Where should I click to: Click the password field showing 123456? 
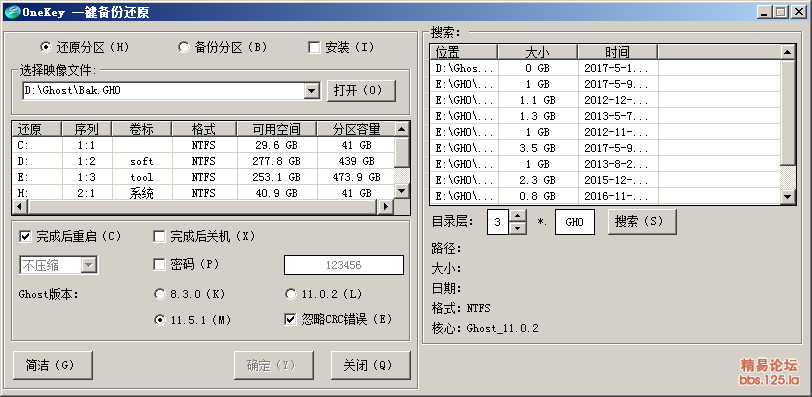pos(343,265)
